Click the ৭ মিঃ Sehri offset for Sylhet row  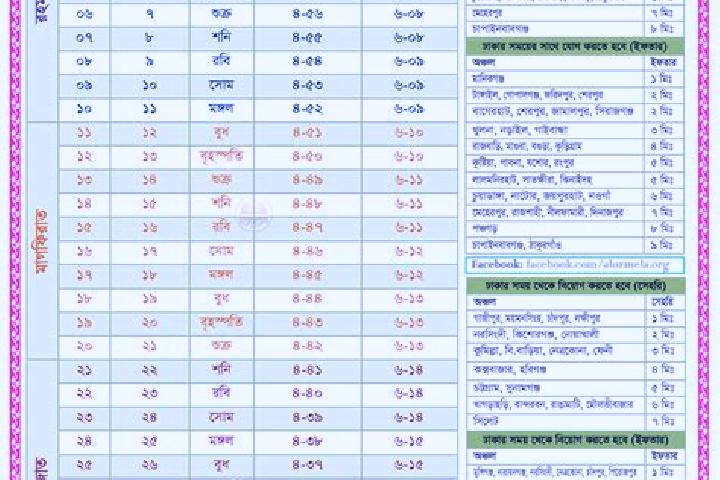[663, 420]
